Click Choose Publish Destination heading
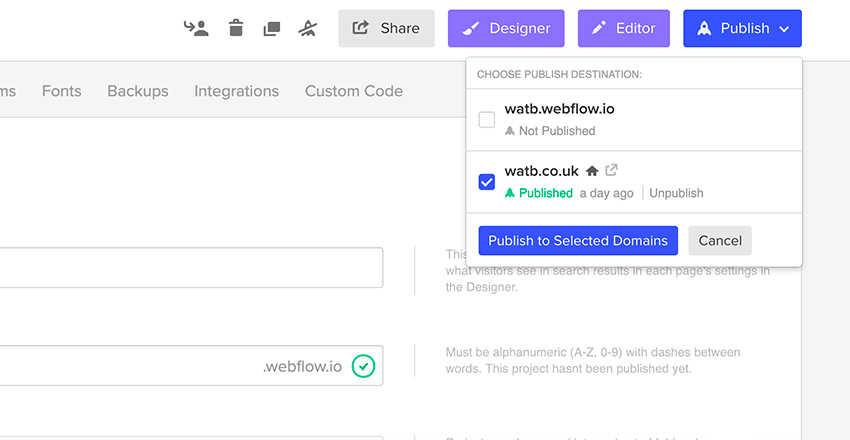850x440 pixels. coord(559,74)
